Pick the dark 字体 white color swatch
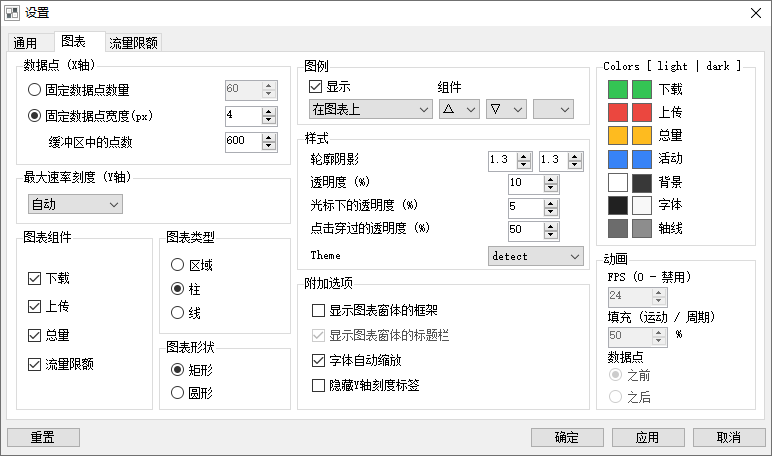The height and width of the screenshot is (456, 772). [642, 205]
